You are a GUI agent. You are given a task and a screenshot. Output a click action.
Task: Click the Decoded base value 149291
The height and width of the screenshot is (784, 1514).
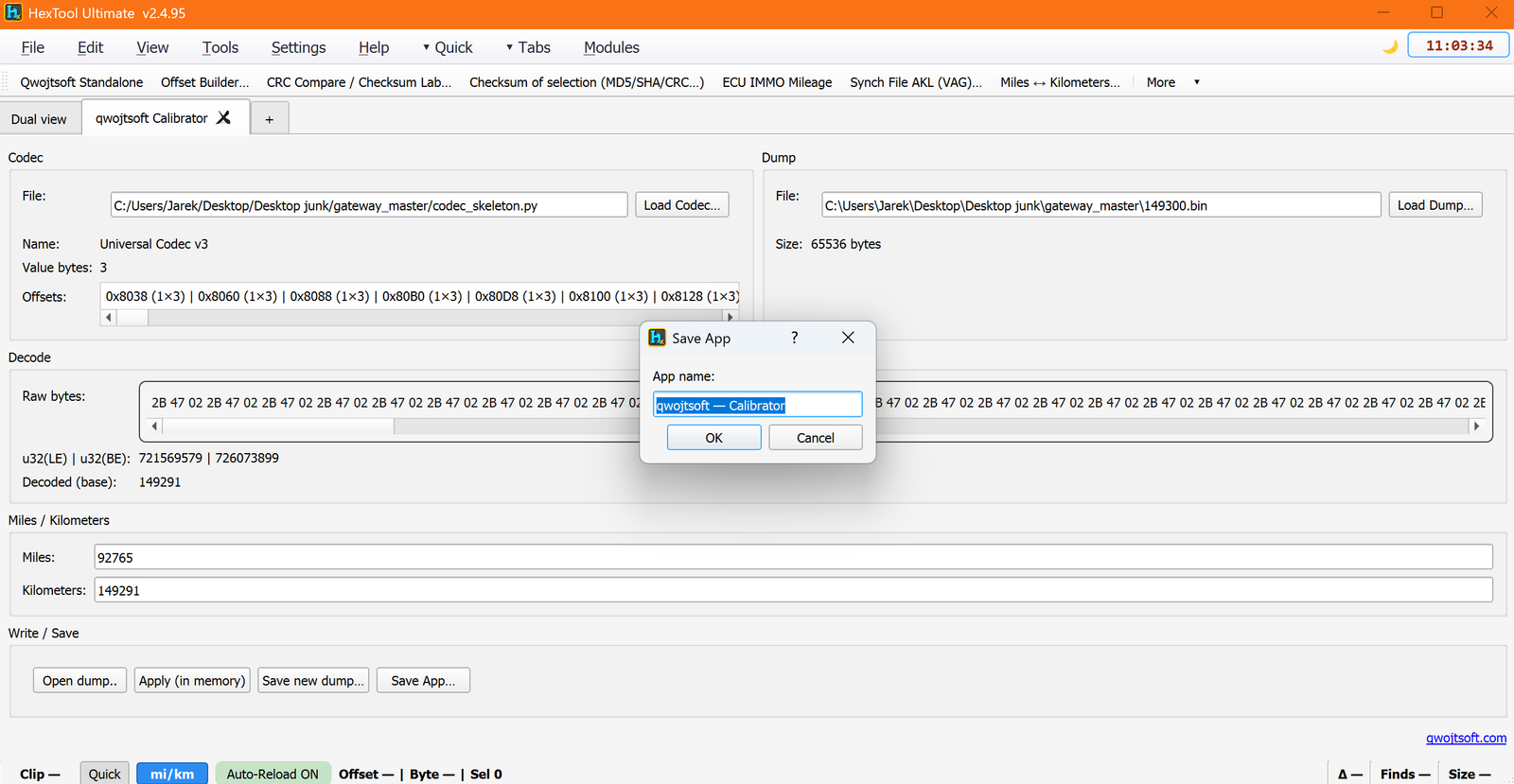pos(160,482)
